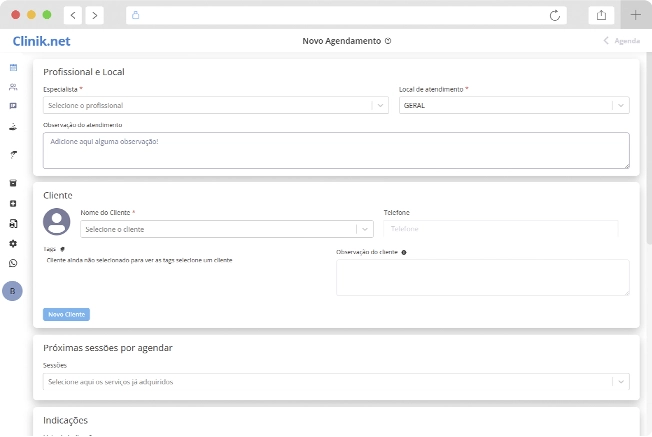The width and height of the screenshot is (652, 437).
Task: Click the info icon beside Observação do cliente
Action: tap(403, 252)
